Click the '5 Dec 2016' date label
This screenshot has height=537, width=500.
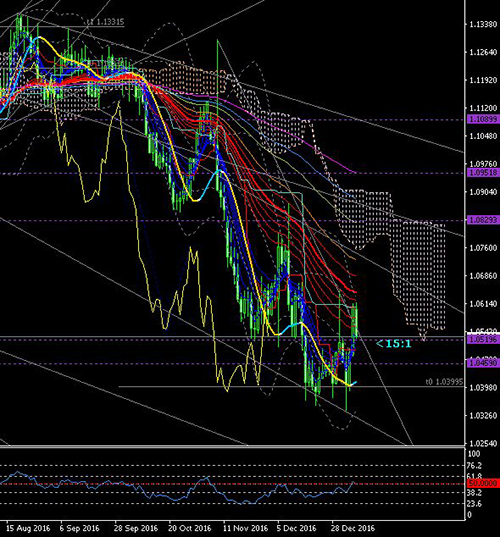click(x=297, y=528)
